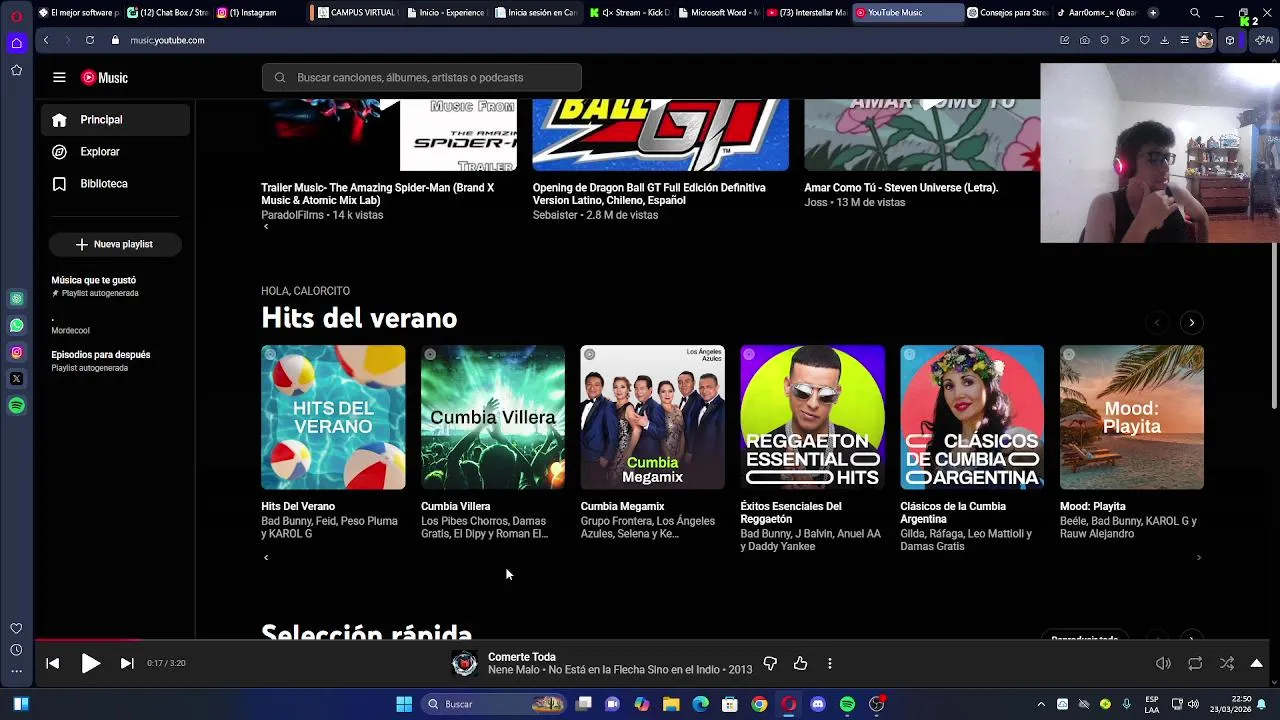Image resolution: width=1280 pixels, height=720 pixels.
Task: Open browser downloads icon
Action: pyautogui.click(x=1165, y=40)
